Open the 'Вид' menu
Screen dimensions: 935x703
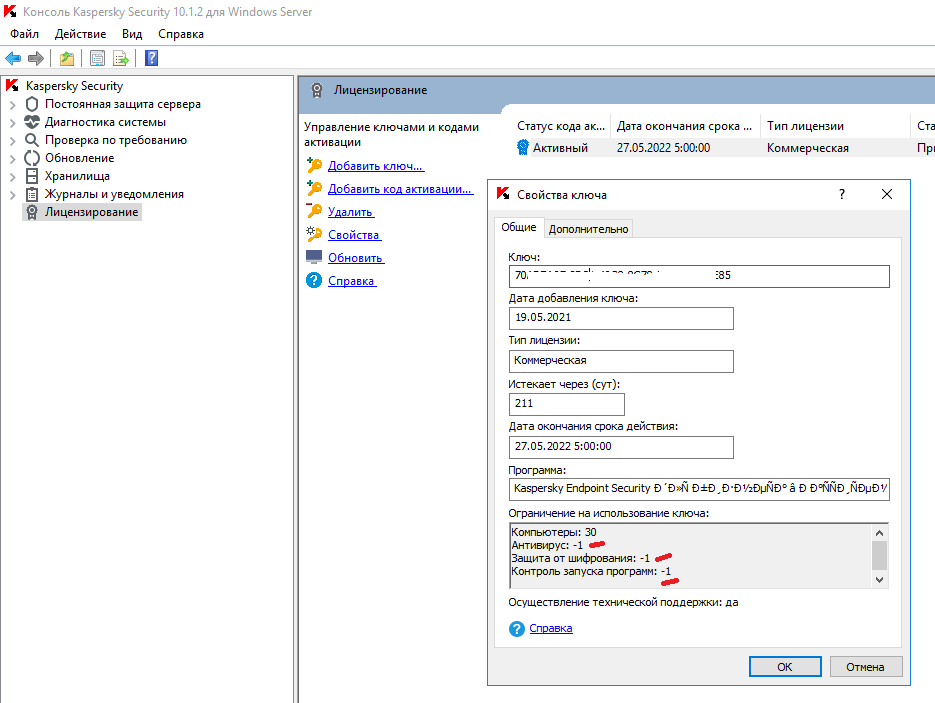132,34
